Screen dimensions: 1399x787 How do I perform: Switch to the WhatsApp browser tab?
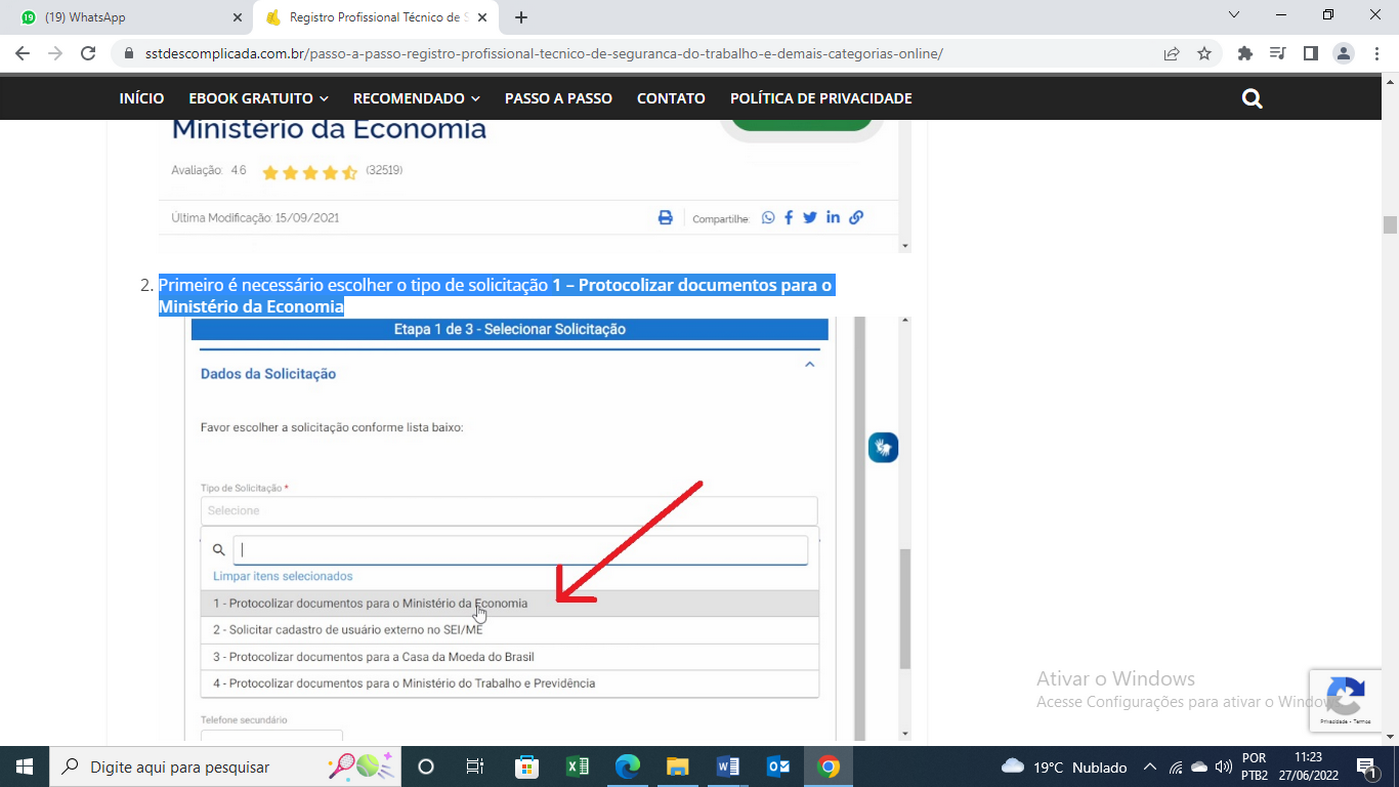click(127, 17)
